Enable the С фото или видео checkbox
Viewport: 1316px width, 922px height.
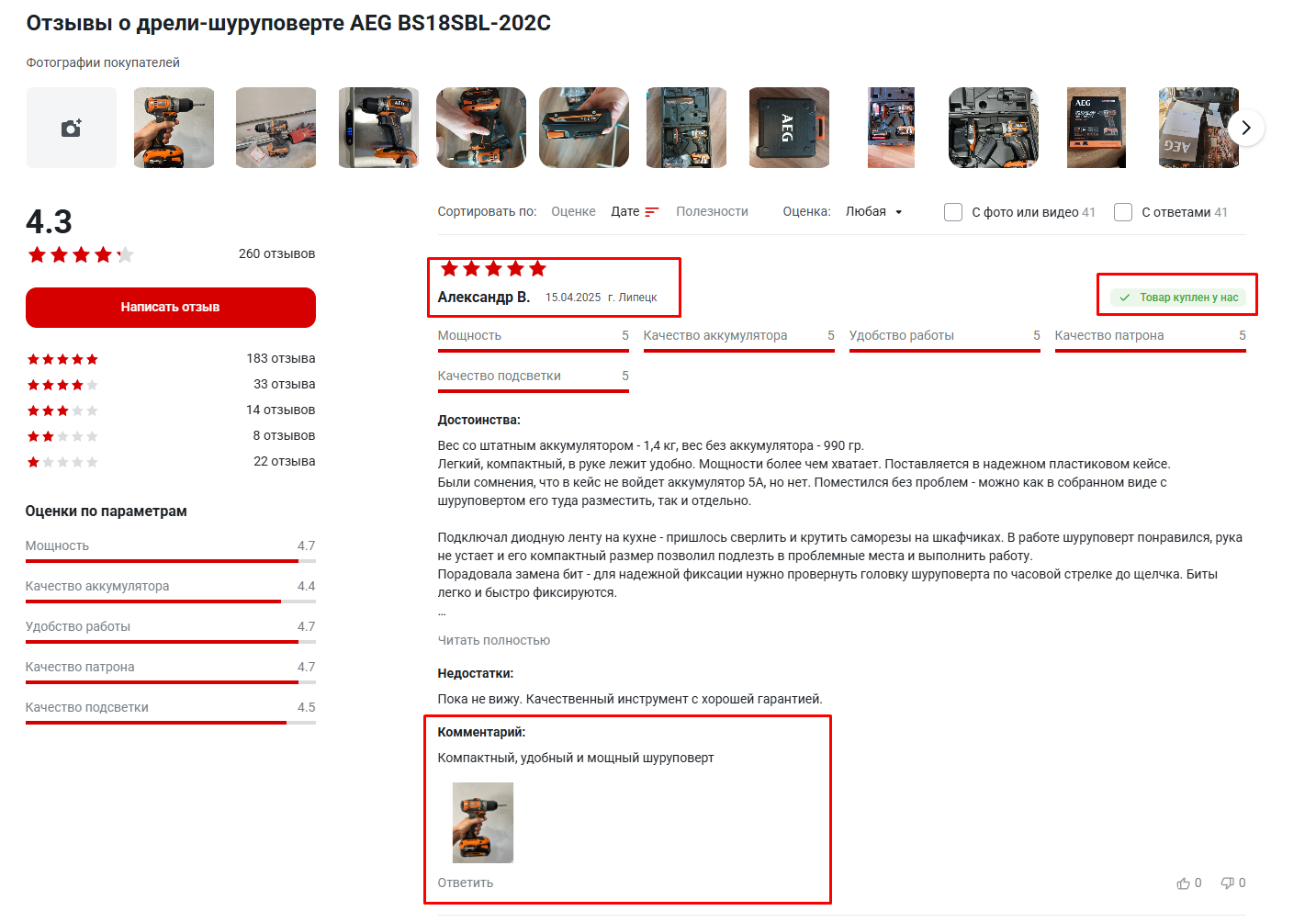tap(953, 212)
